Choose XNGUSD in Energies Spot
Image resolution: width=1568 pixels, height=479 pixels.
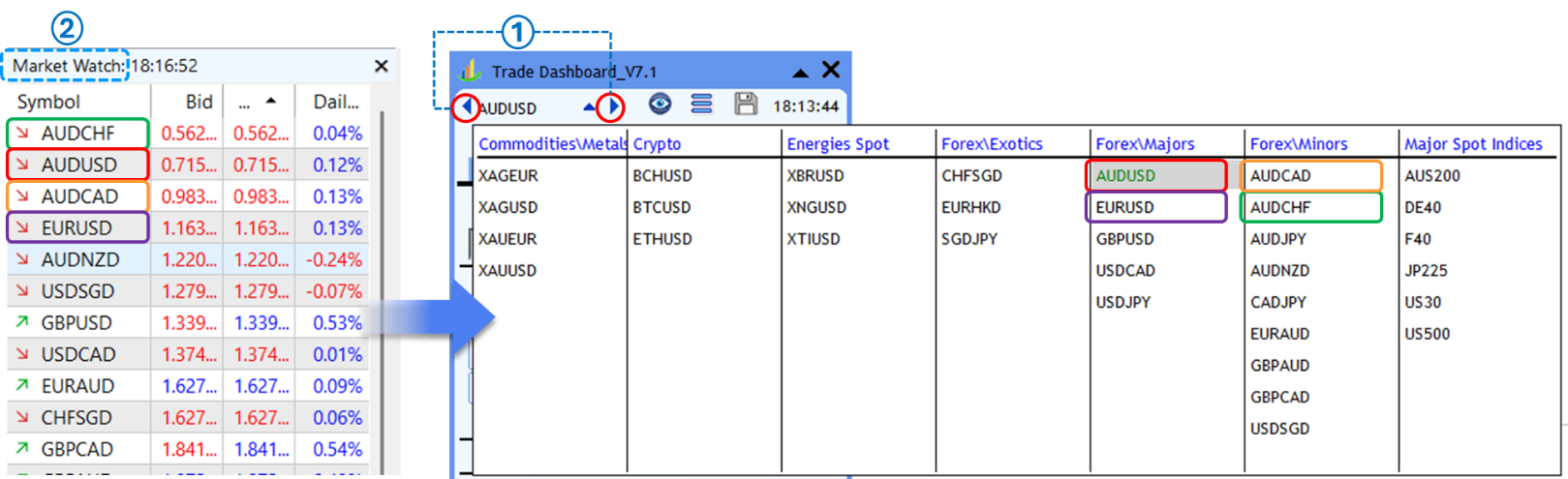coord(816,208)
